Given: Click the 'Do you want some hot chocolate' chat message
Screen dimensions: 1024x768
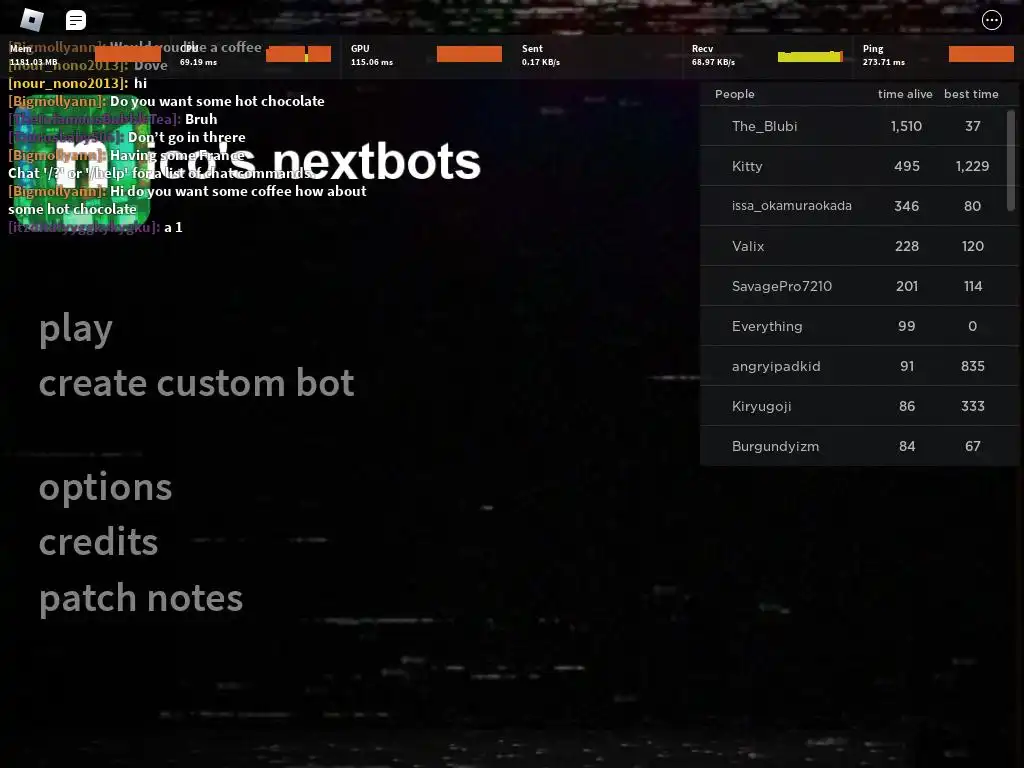Looking at the screenshot, I should (x=217, y=101).
